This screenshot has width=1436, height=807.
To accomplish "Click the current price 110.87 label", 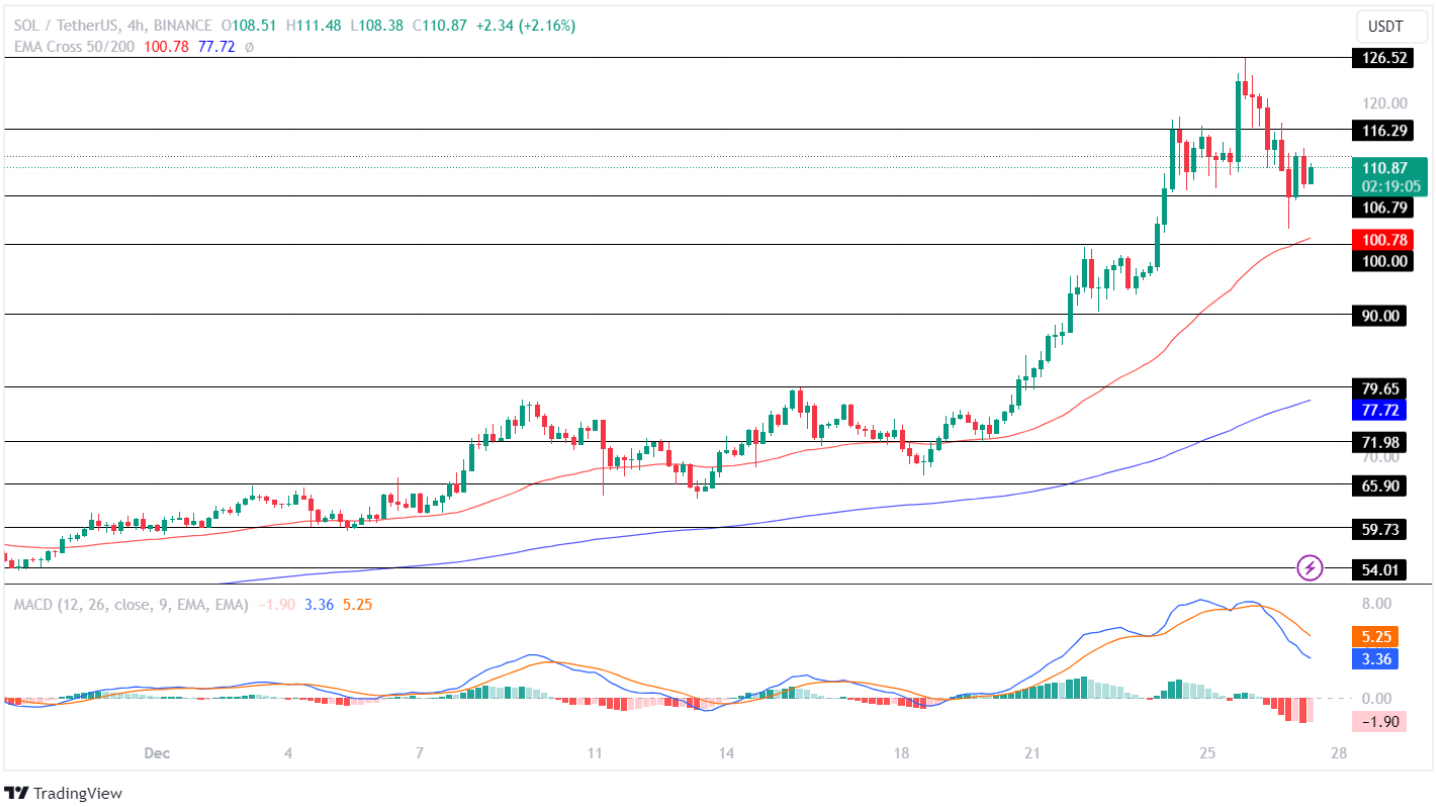I will point(1384,168).
